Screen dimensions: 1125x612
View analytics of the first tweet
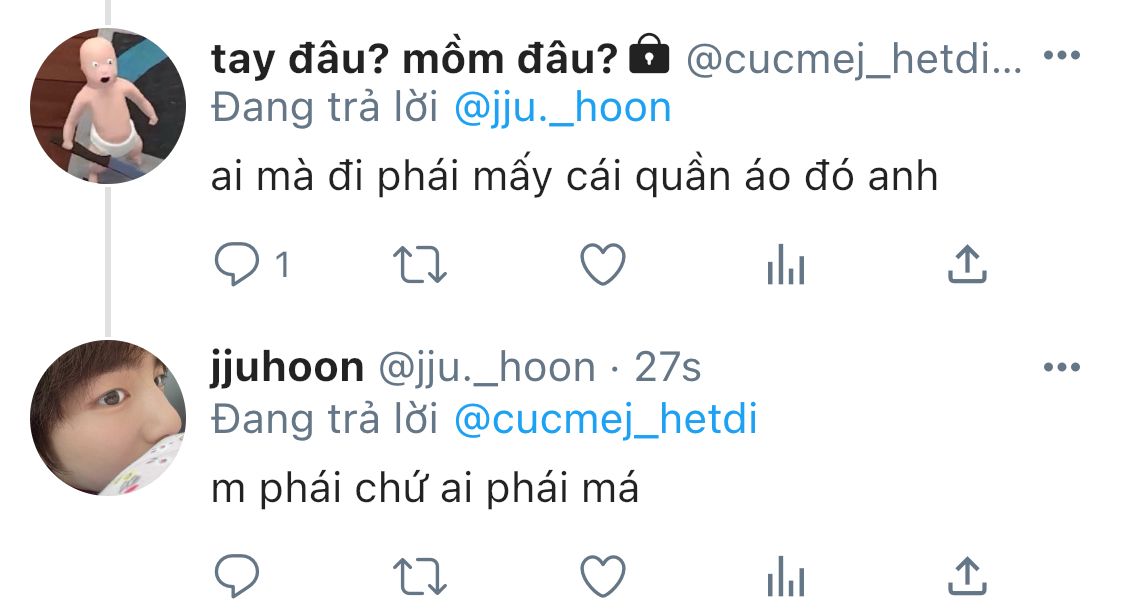tap(786, 264)
